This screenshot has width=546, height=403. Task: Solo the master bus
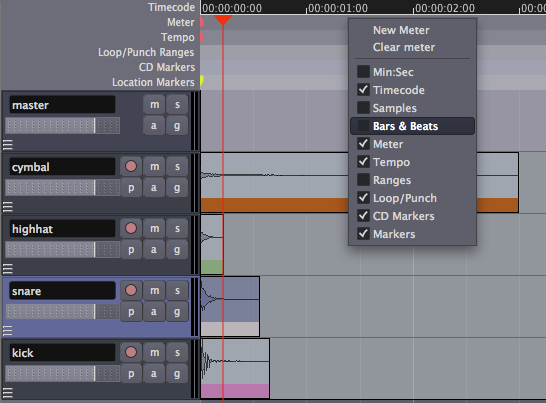pos(177,104)
